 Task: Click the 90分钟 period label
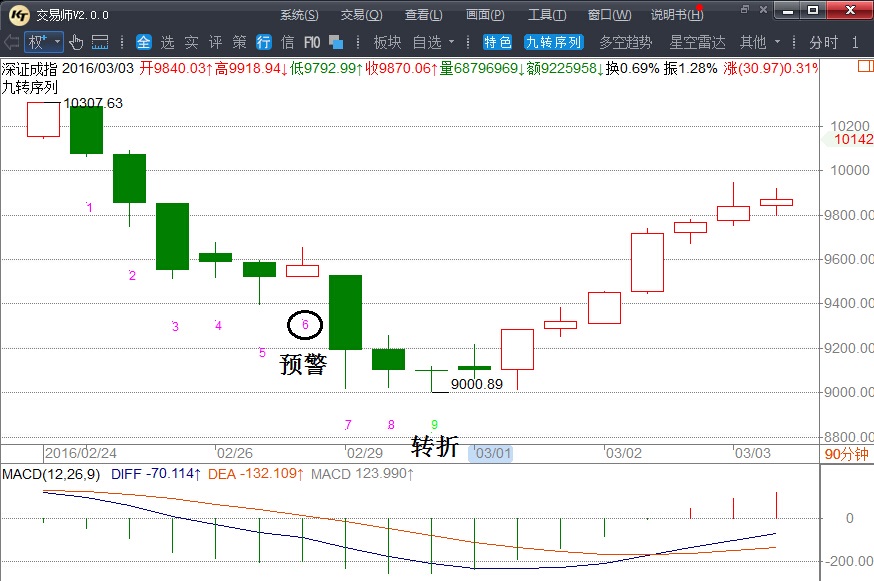tap(846, 454)
